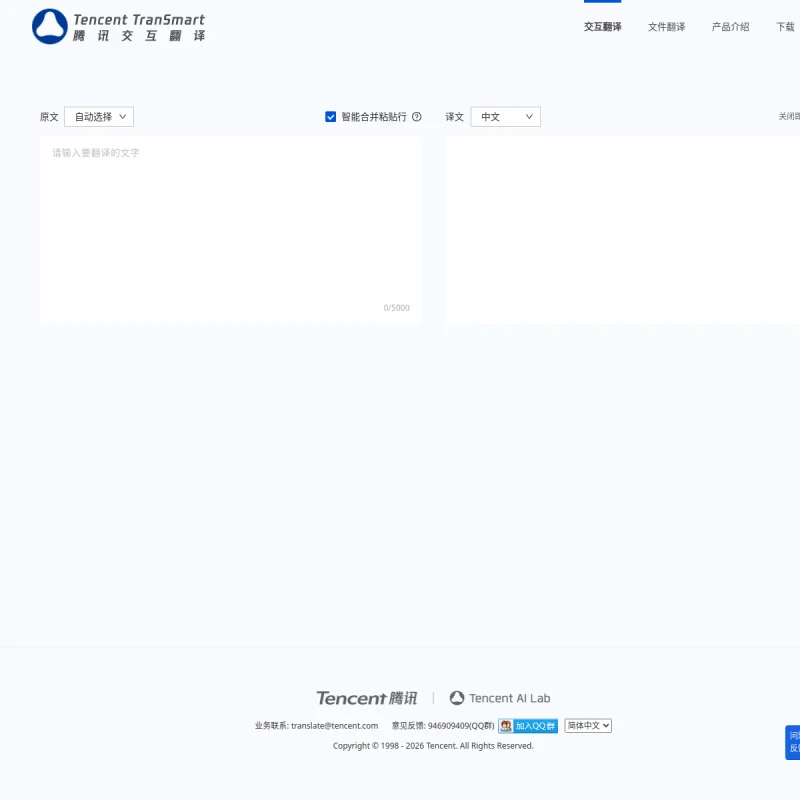Click the translation output panel
The width and height of the screenshot is (800, 800).
623,230
